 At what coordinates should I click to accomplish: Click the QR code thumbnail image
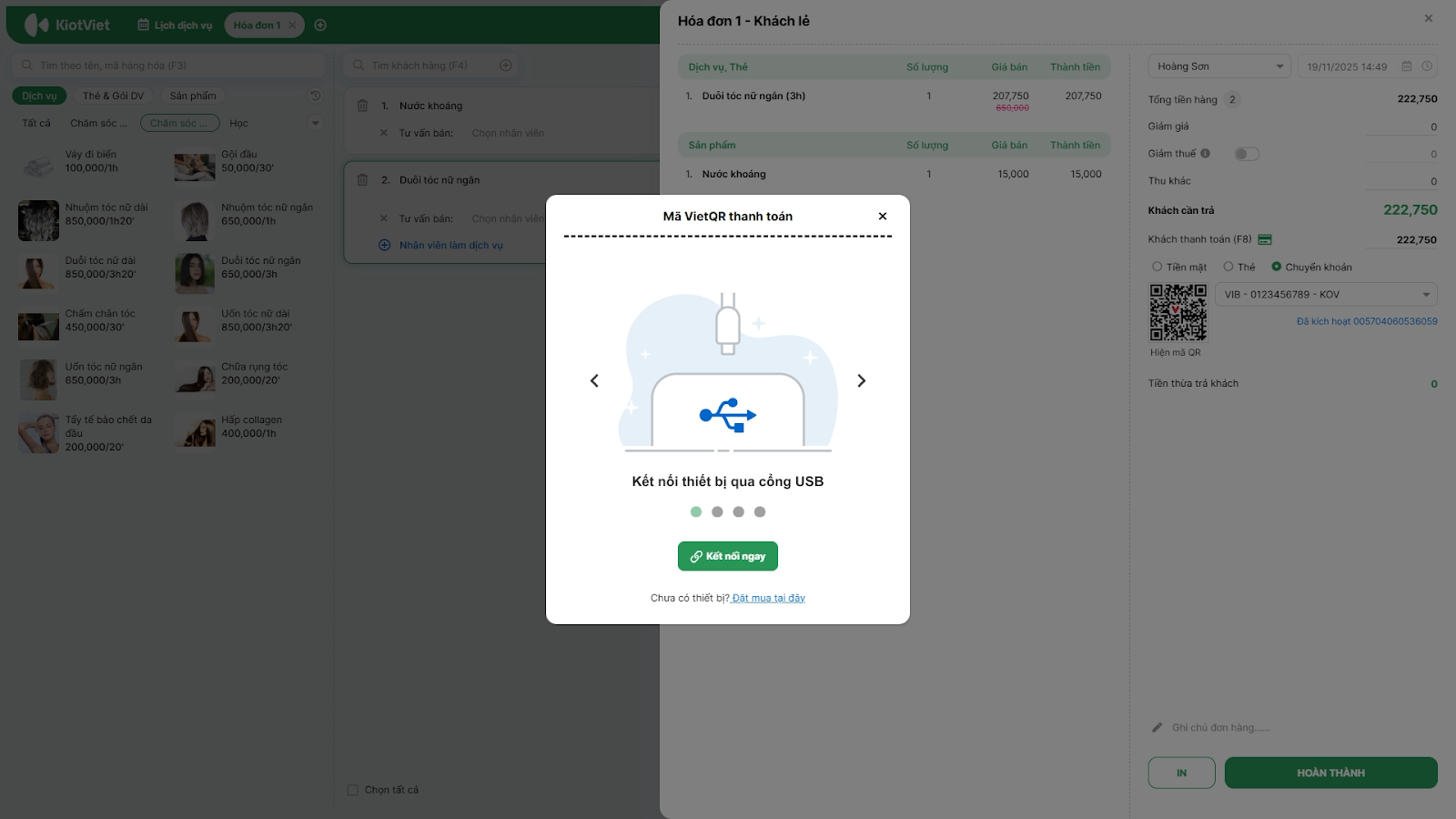click(1178, 312)
